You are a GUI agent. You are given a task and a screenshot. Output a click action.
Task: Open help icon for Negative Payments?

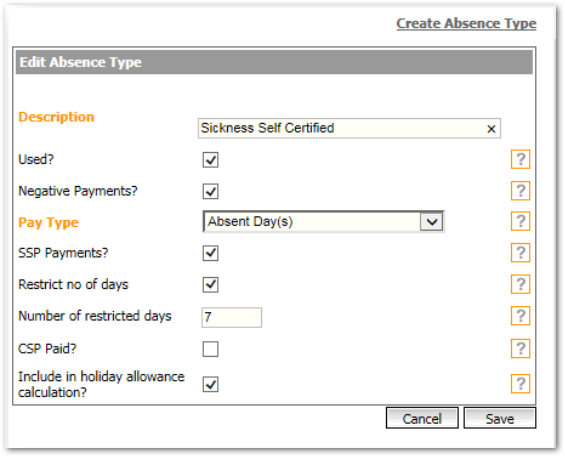(520, 190)
